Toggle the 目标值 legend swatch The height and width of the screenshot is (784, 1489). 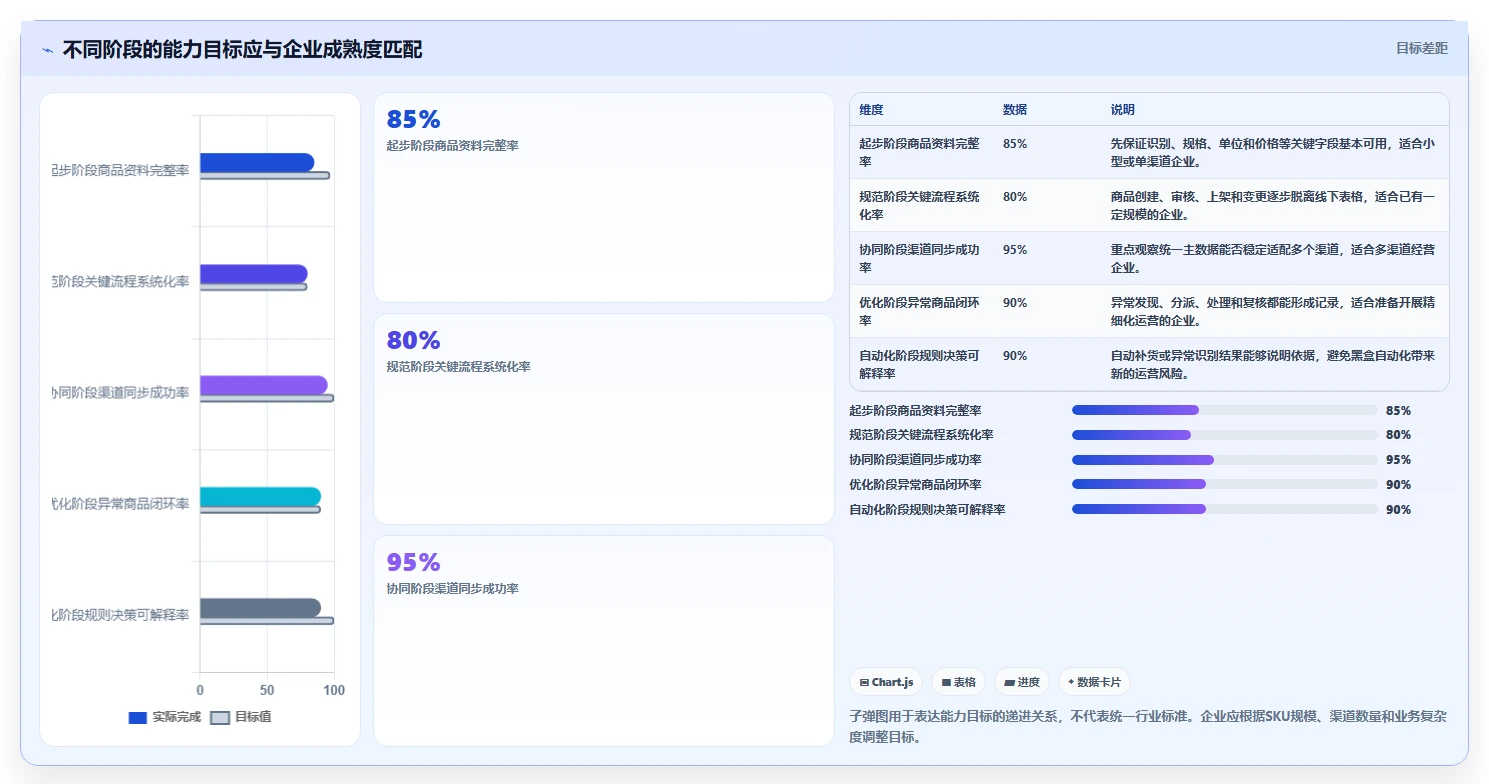[220, 717]
